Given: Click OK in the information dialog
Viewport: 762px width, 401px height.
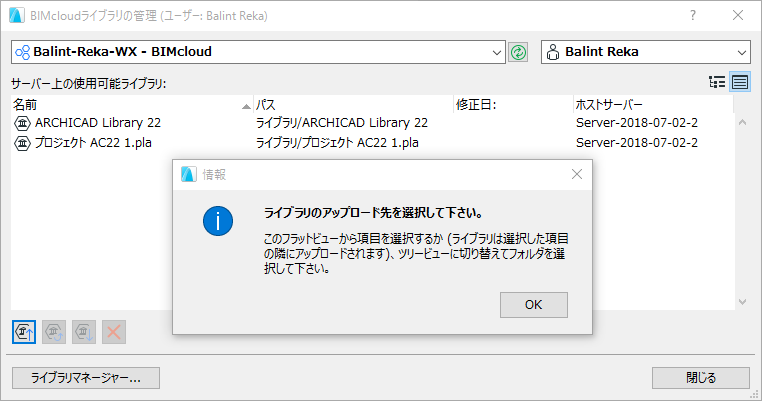Looking at the screenshot, I should [534, 305].
